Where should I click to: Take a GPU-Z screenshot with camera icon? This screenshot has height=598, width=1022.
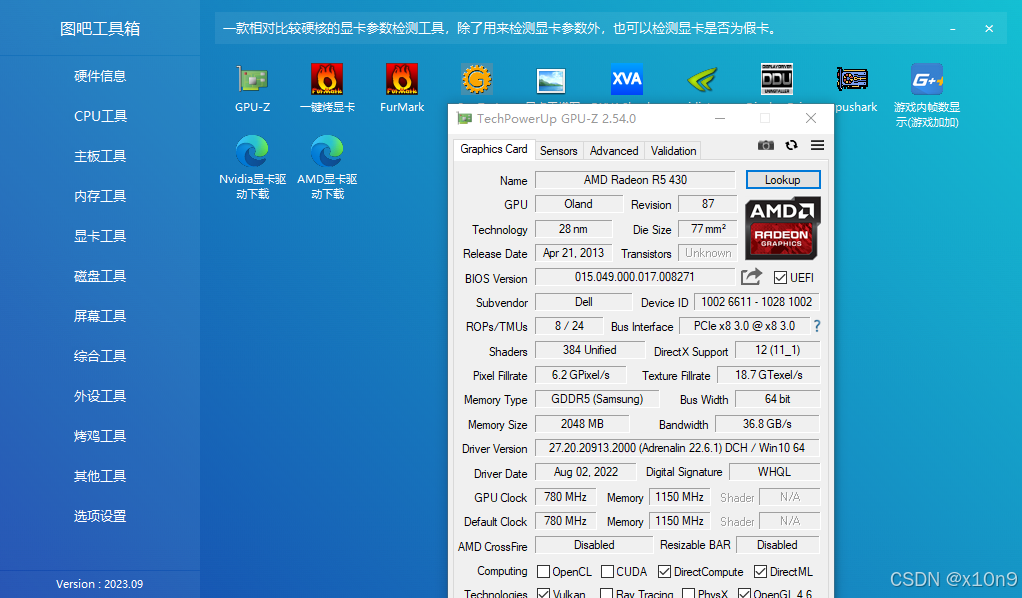click(x=766, y=145)
